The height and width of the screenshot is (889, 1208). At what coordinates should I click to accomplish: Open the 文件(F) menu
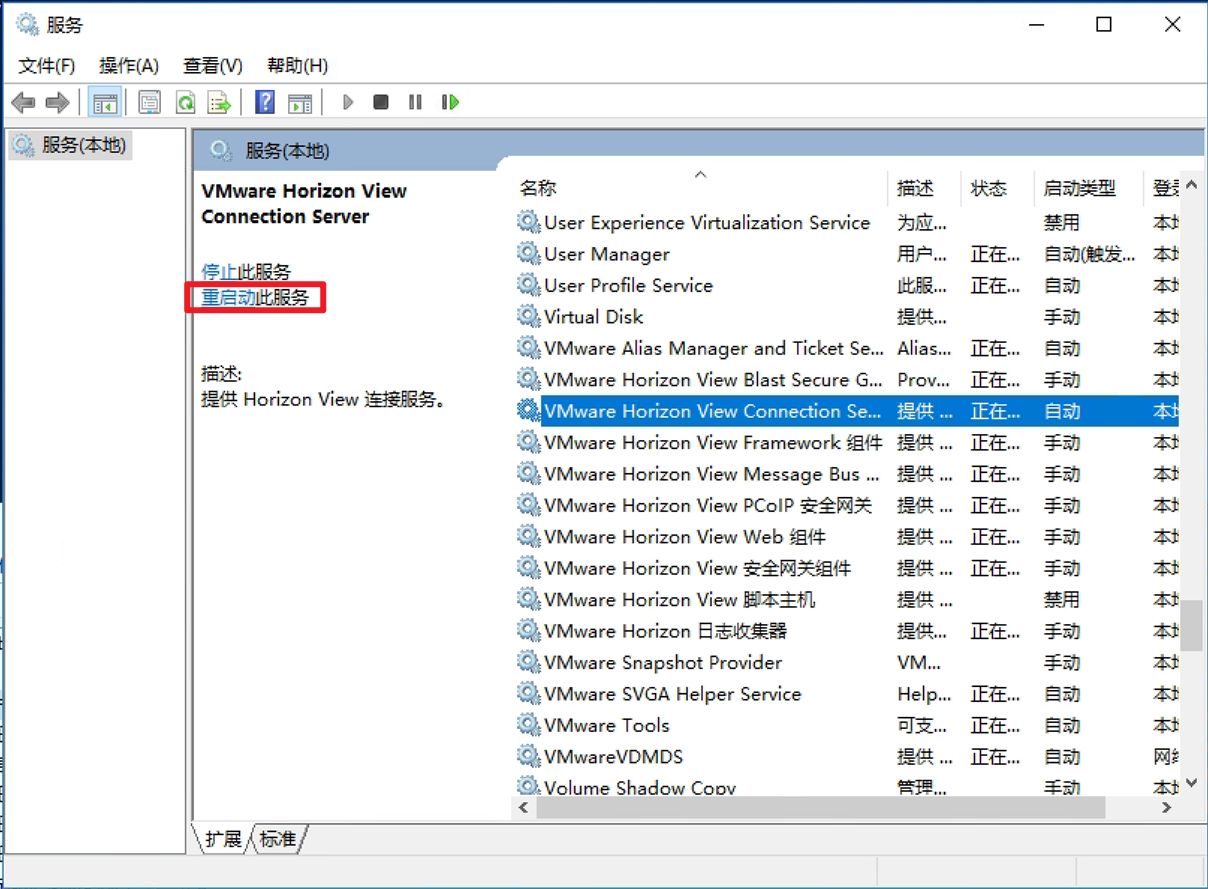pyautogui.click(x=47, y=66)
